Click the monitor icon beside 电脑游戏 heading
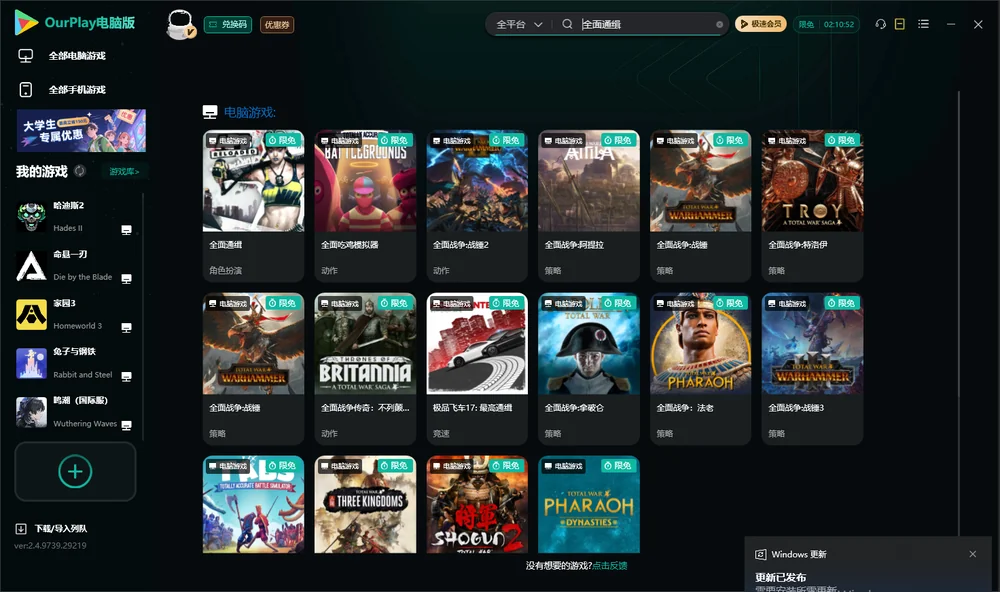The image size is (1000, 592). coord(210,112)
